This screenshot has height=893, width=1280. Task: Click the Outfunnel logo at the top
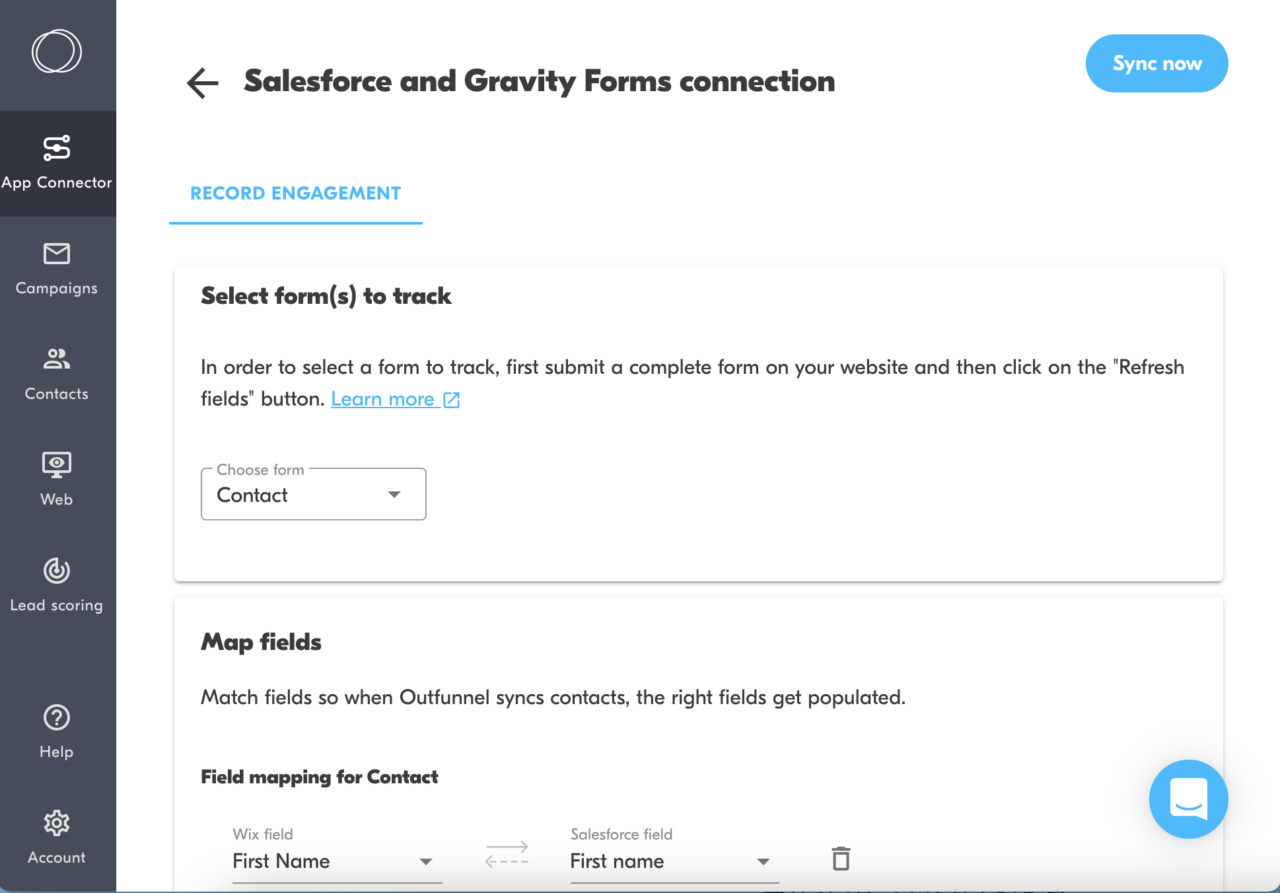tap(57, 52)
